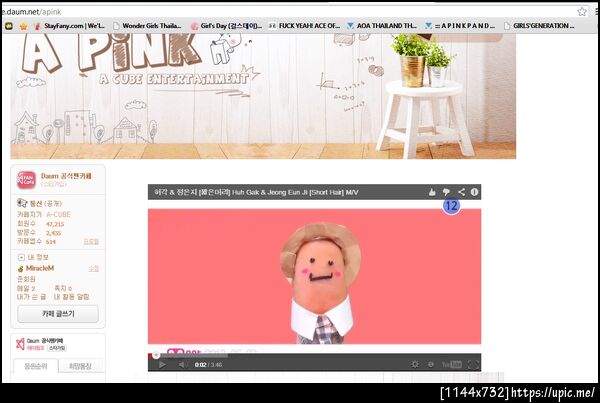Select the 희망응장 tab
This screenshot has width=600, height=403.
(x=80, y=366)
